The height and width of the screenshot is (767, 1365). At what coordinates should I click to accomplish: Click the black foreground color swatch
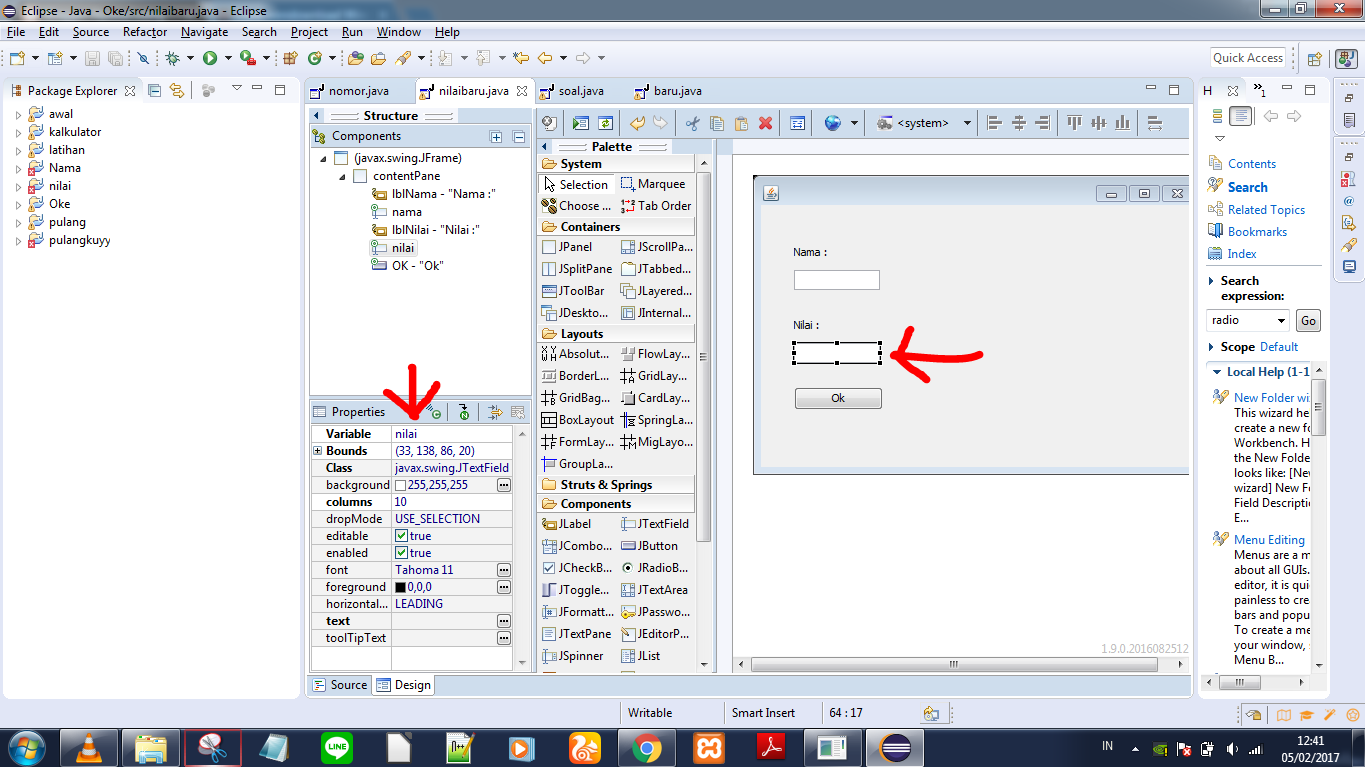pos(401,587)
